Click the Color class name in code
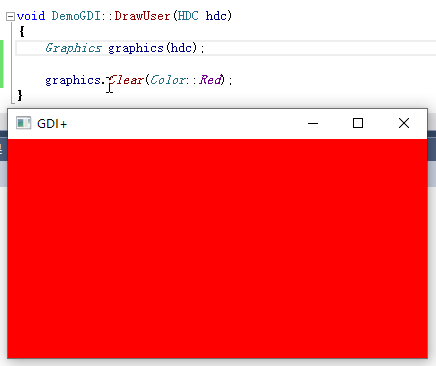 pyautogui.click(x=168, y=80)
